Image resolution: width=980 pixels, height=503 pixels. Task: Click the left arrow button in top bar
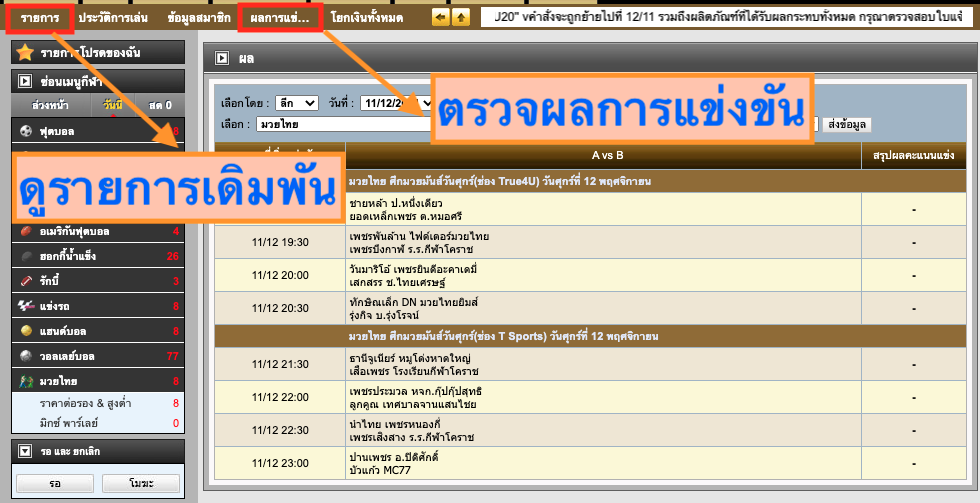coord(440,17)
